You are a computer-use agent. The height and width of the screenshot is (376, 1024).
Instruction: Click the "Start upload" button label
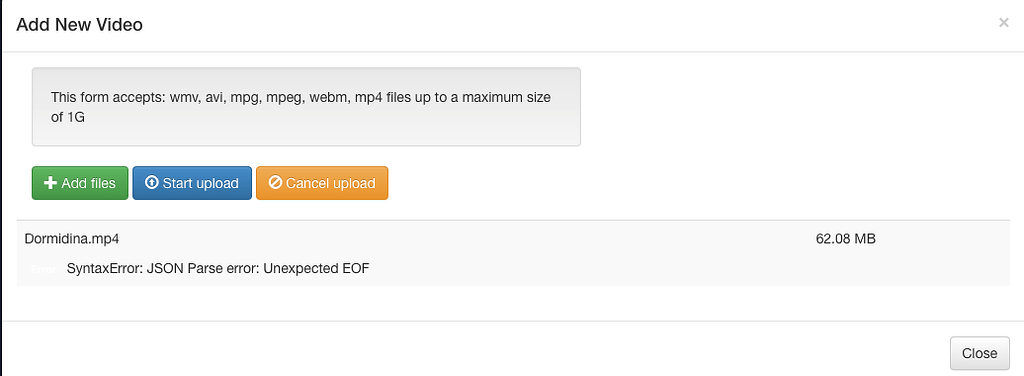click(x=200, y=183)
